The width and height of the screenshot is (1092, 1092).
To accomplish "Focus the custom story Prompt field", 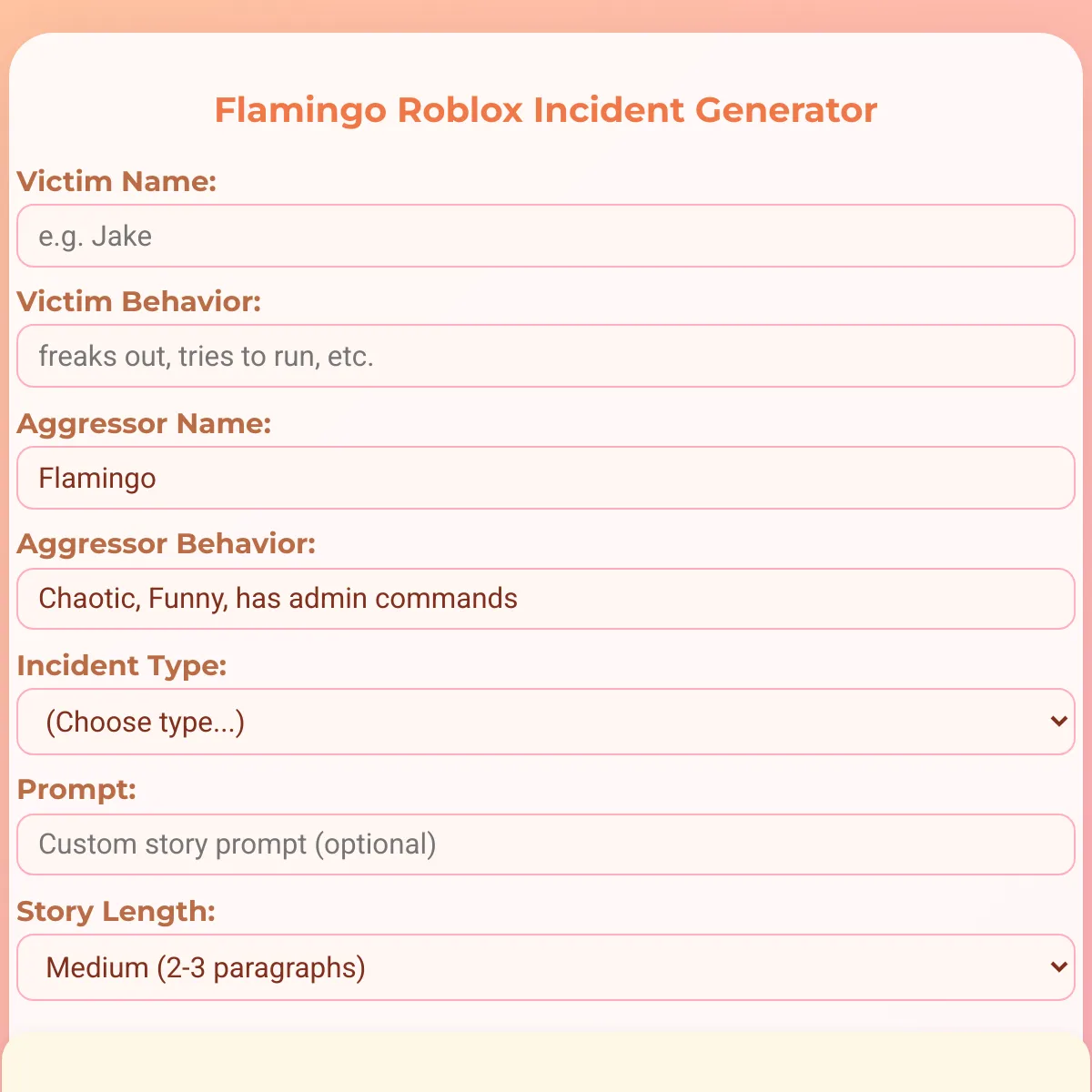I will pyautogui.click(x=546, y=844).
